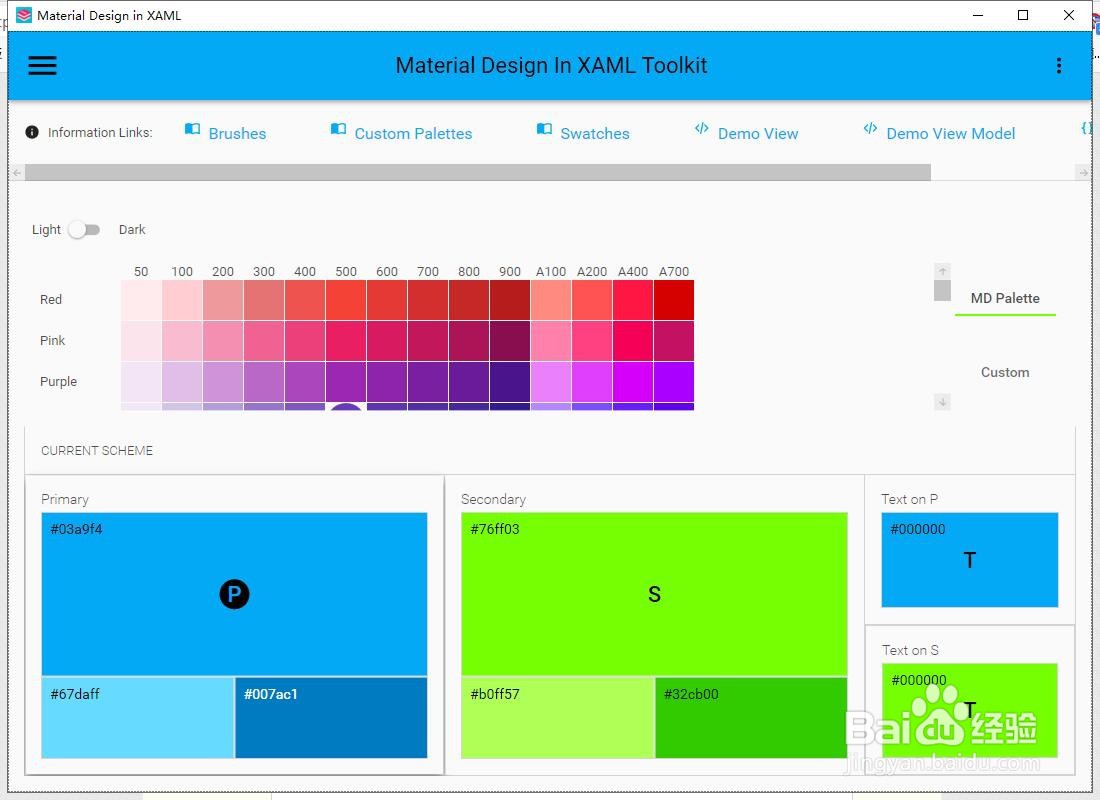Open the Demo View link
Image resolution: width=1100 pixels, height=800 pixels.
(x=758, y=133)
